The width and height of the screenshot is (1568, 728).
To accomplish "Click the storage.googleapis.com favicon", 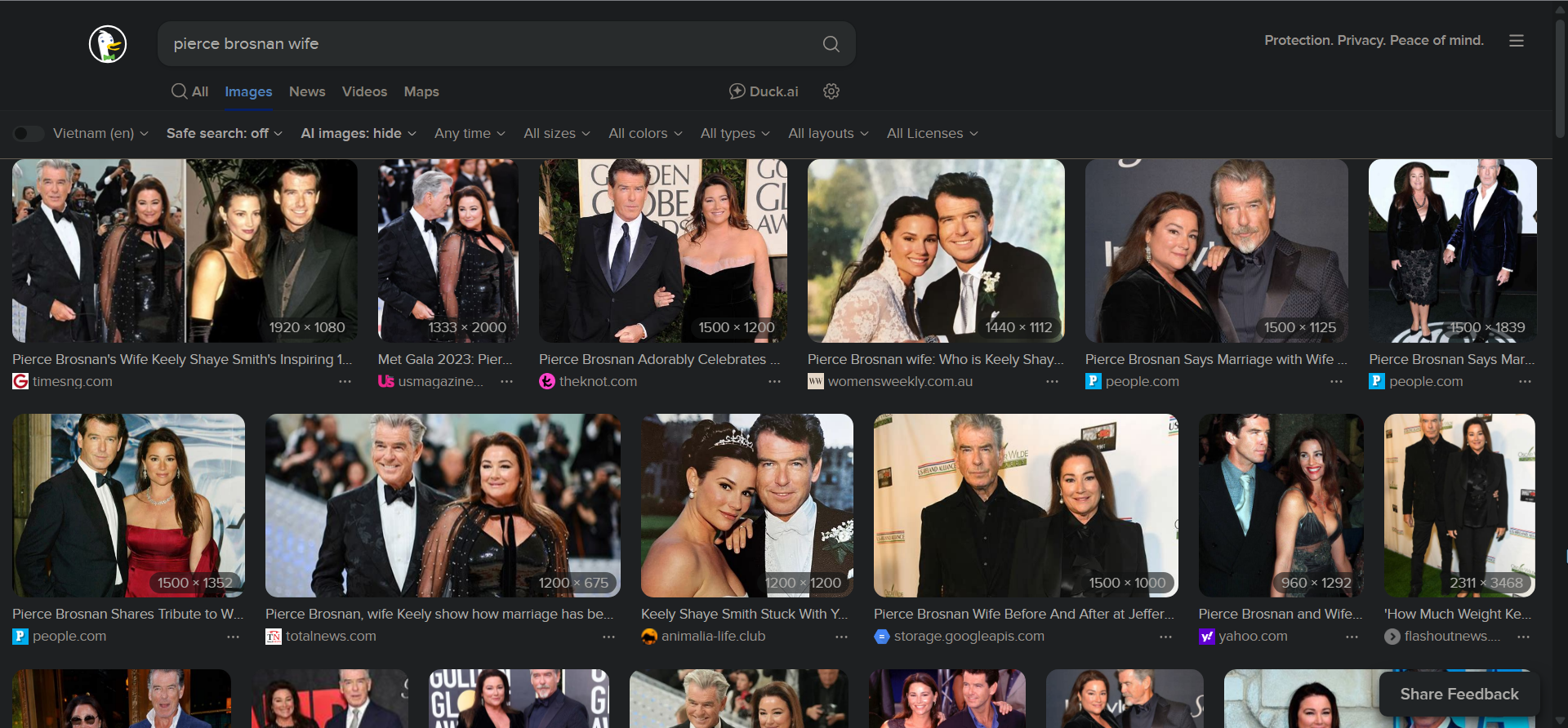I will tap(882, 637).
